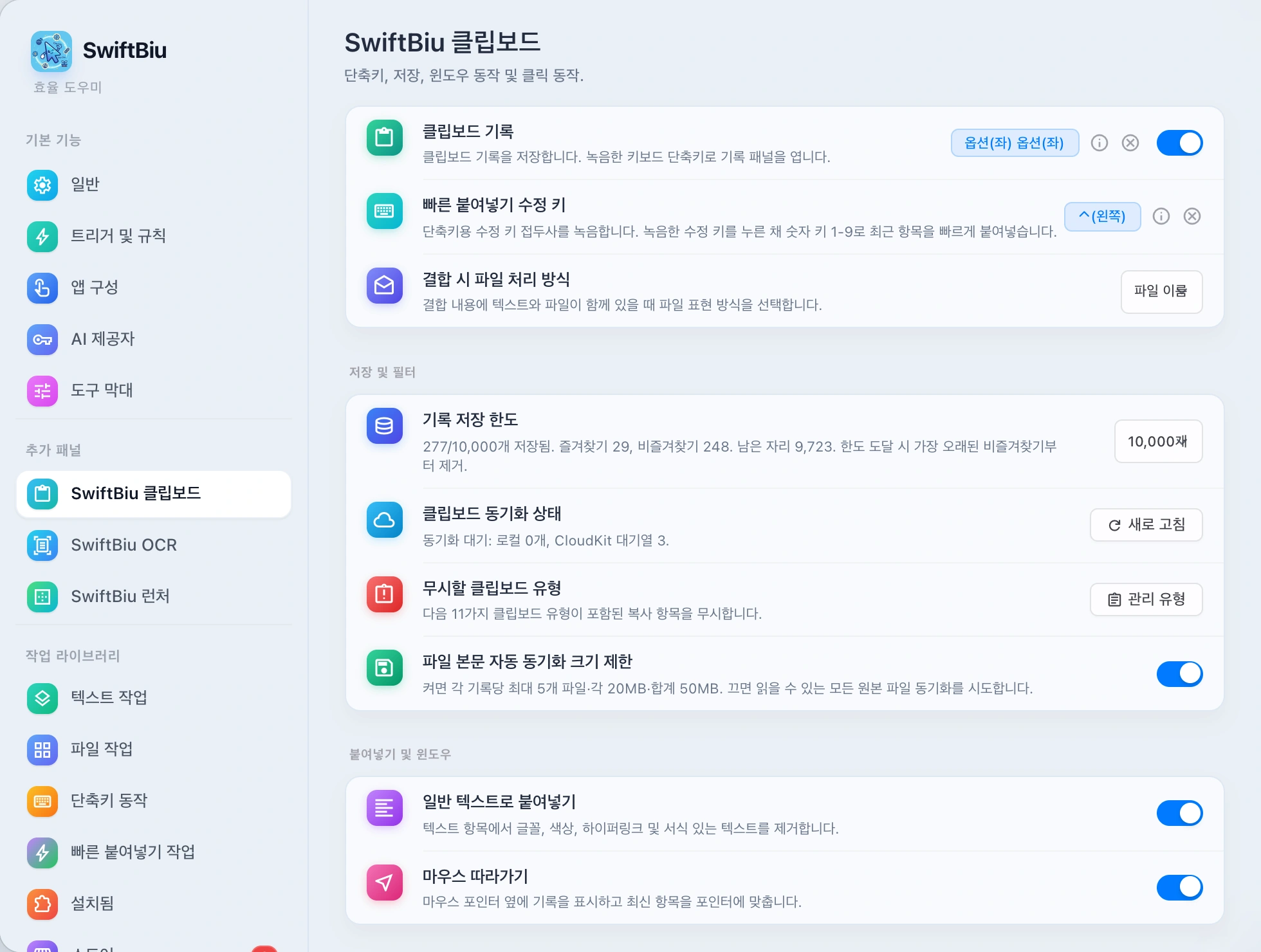
Task: Select 앱 구성 pointer icon
Action: [42, 288]
